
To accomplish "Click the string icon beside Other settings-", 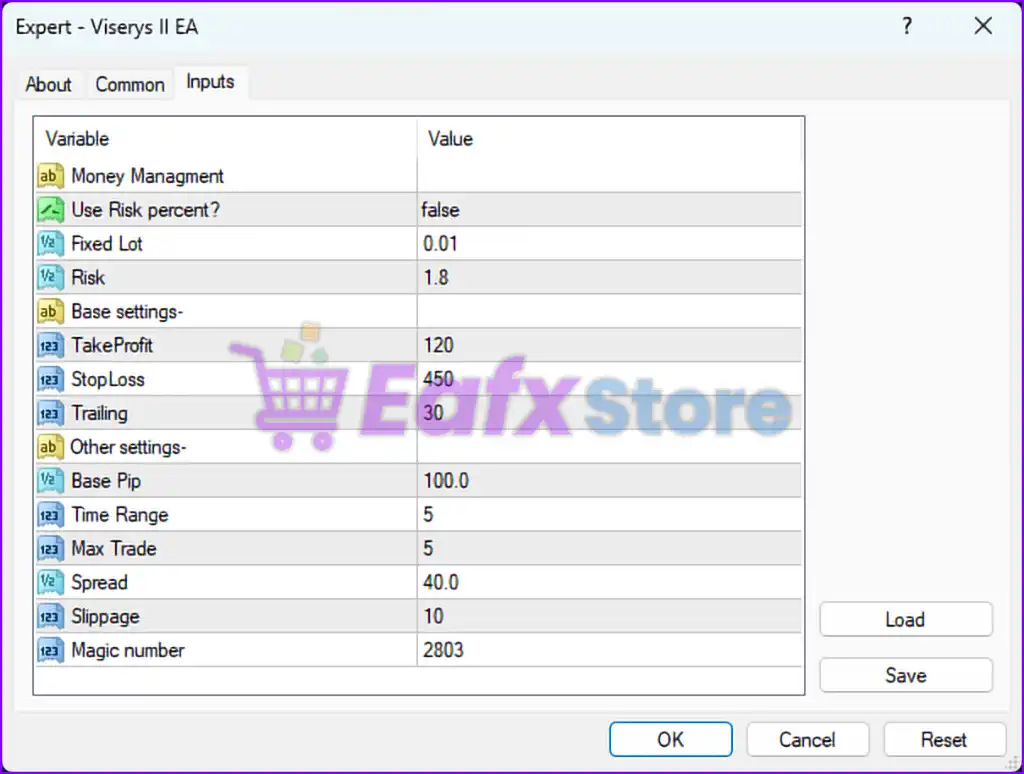I will (x=50, y=447).
